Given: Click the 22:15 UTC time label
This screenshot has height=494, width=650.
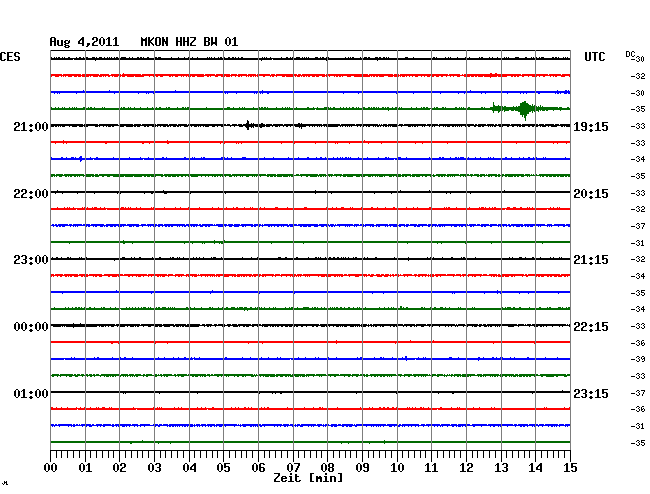Looking at the screenshot, I should [591, 327].
